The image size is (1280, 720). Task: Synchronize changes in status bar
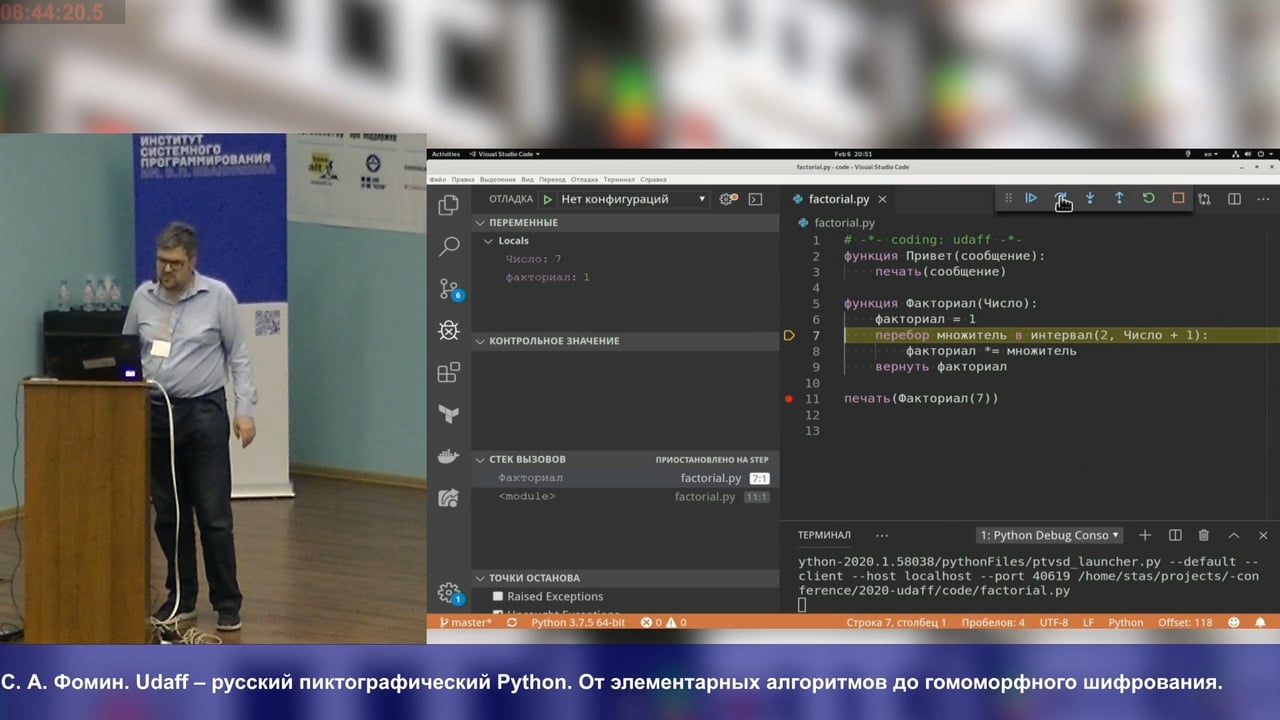[x=512, y=622]
